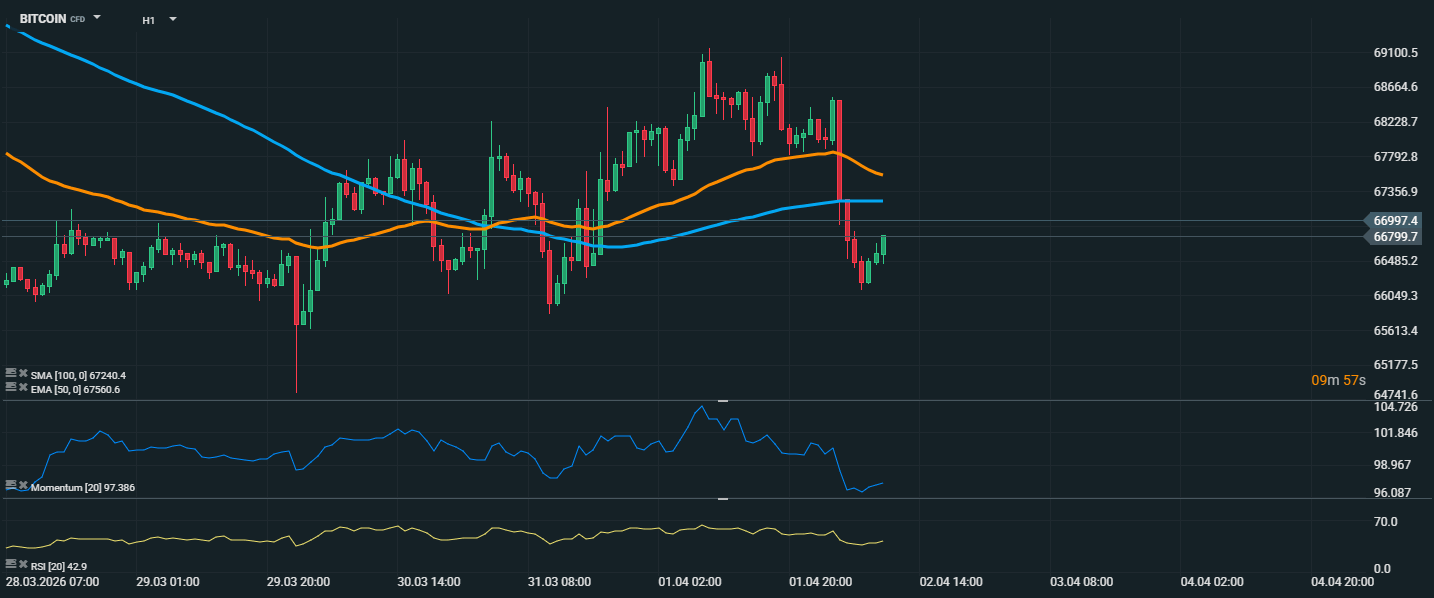Select the 66799.7 current price tag

click(1396, 237)
